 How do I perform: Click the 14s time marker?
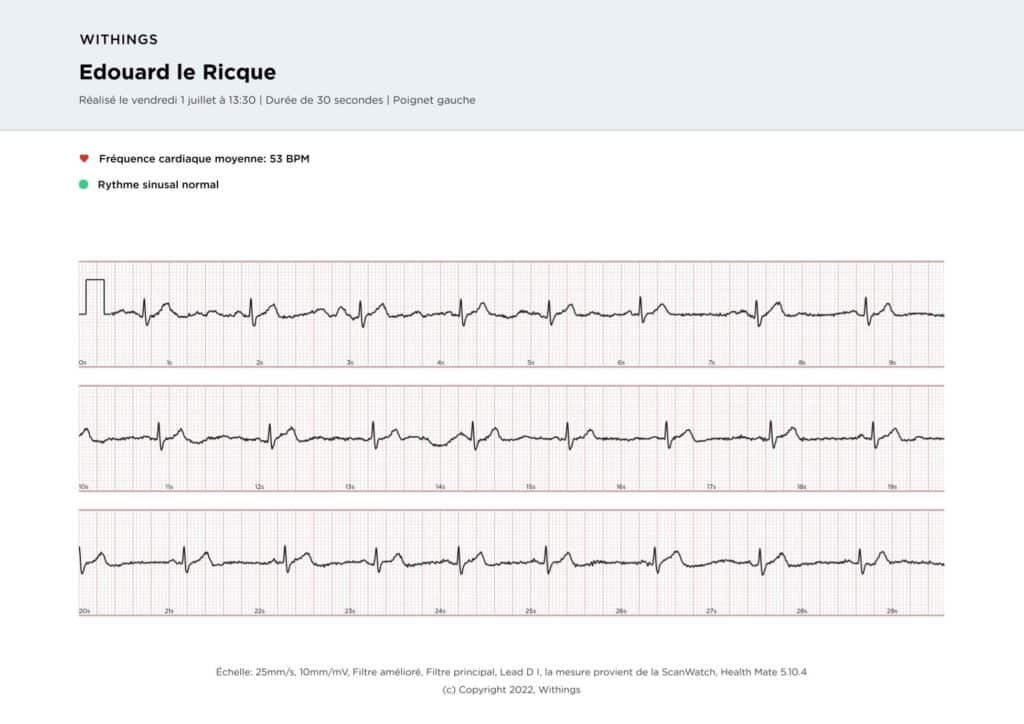(x=440, y=487)
